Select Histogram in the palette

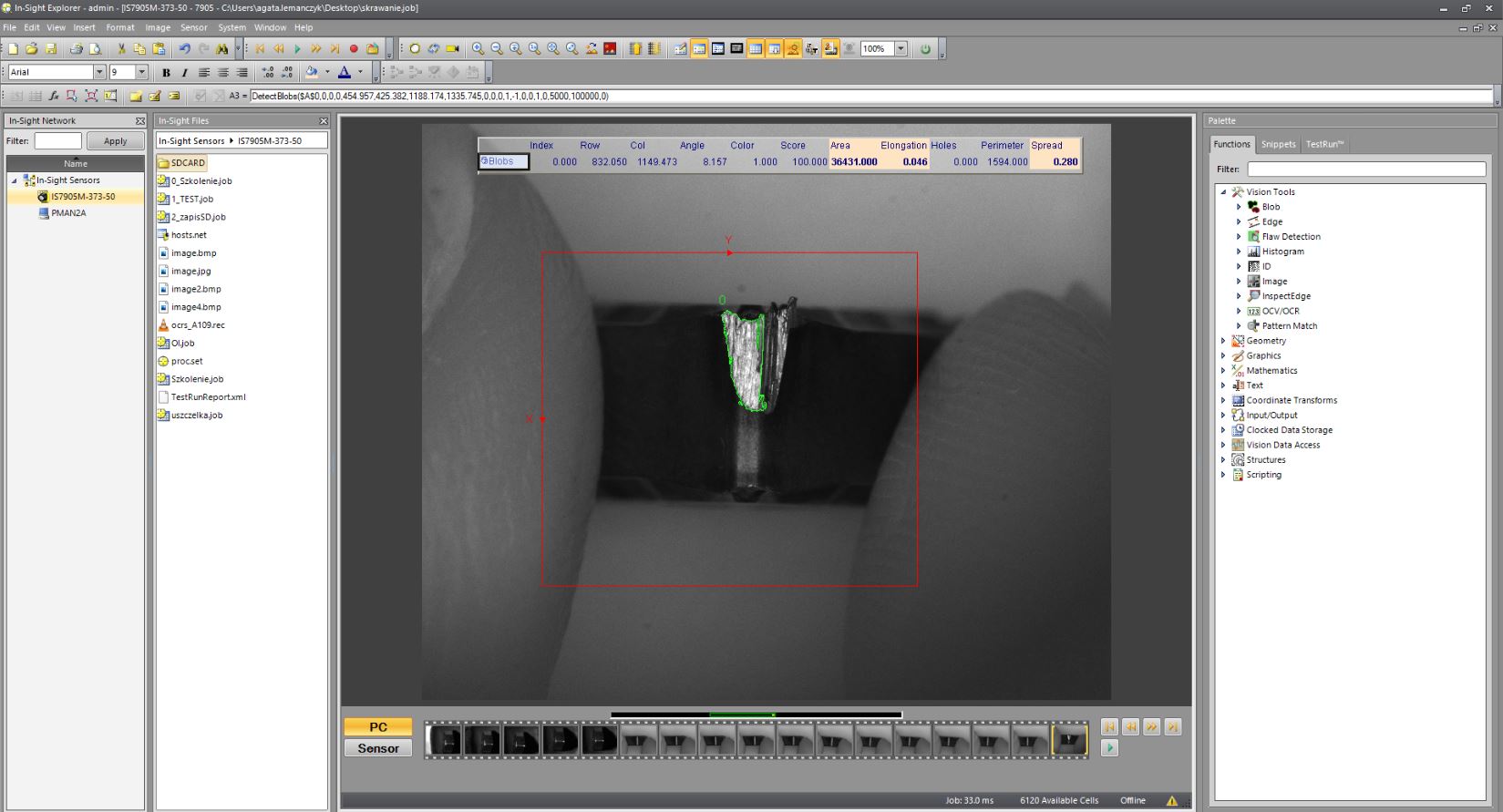point(1282,252)
